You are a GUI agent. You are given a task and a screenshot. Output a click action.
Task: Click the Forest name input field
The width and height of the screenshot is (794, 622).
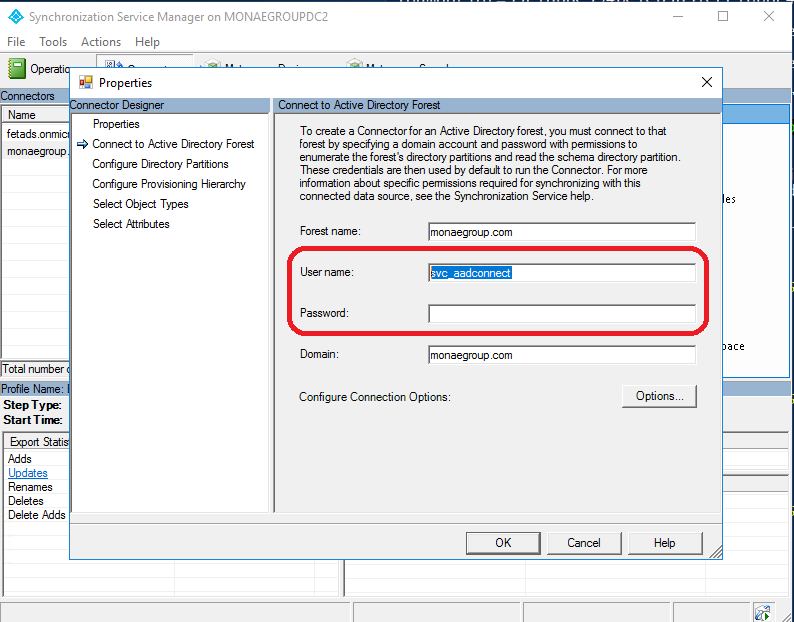click(x=561, y=232)
